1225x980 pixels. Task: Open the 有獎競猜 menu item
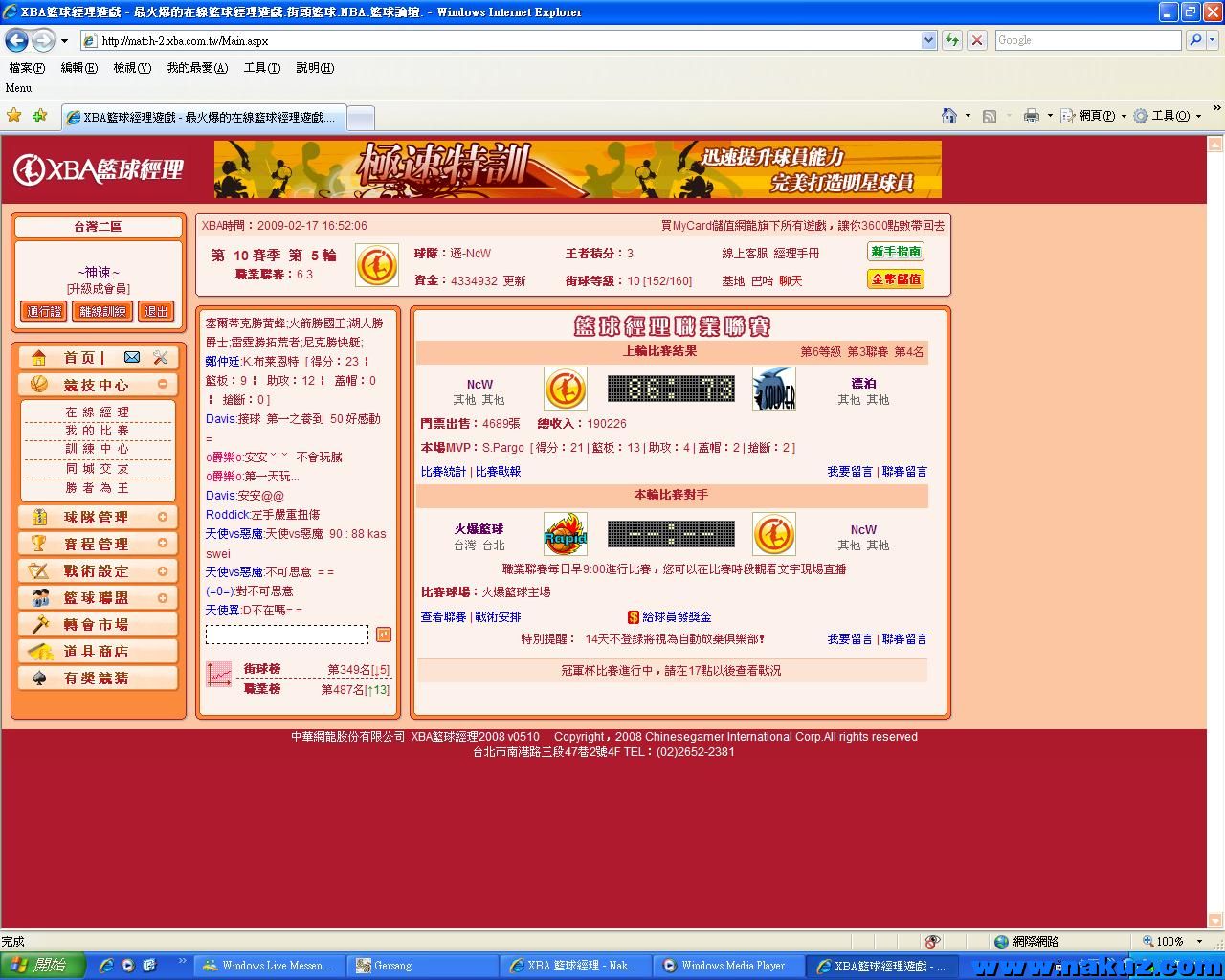pos(97,678)
